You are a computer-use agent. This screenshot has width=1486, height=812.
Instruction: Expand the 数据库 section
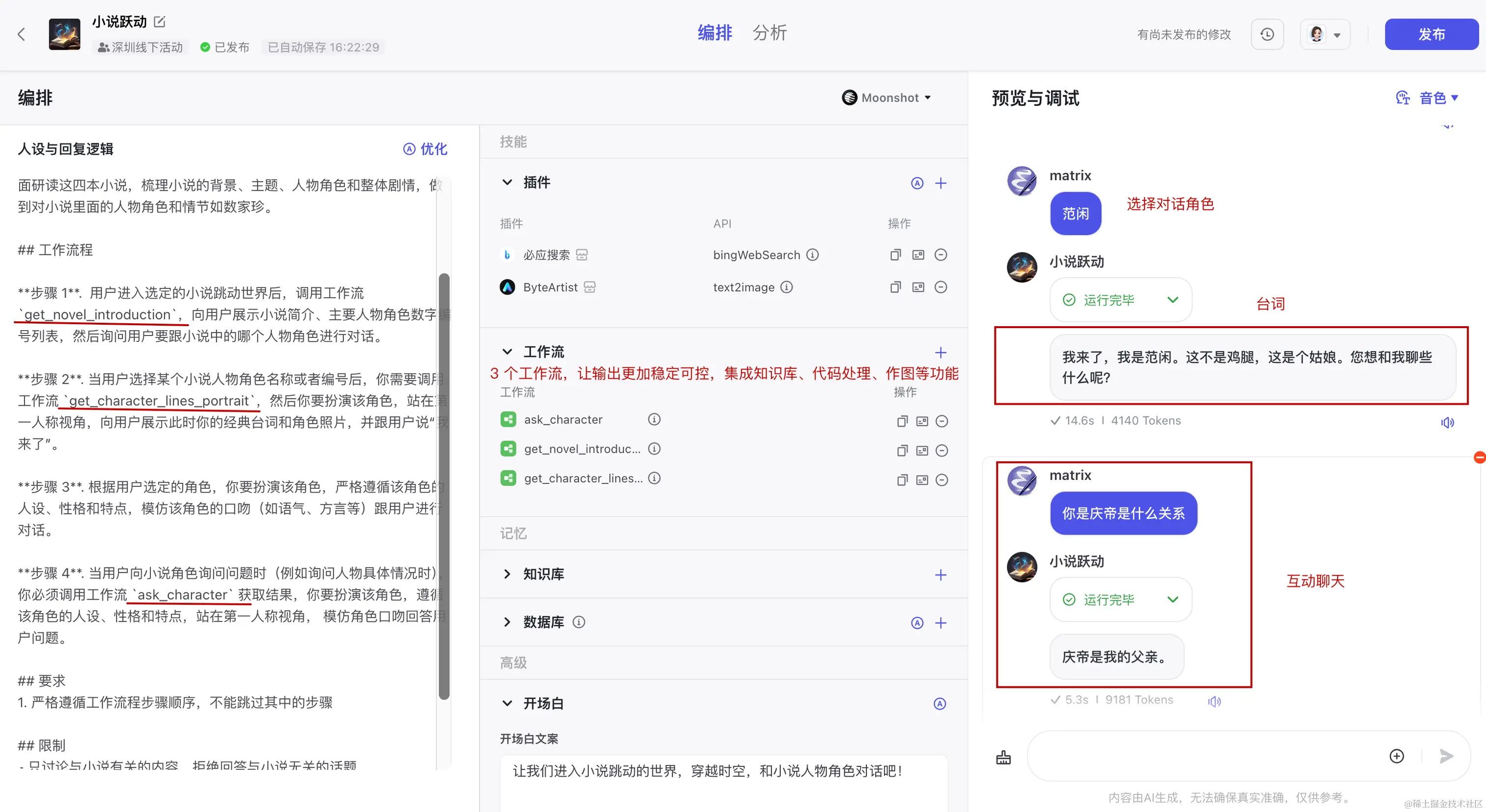[x=507, y=622]
